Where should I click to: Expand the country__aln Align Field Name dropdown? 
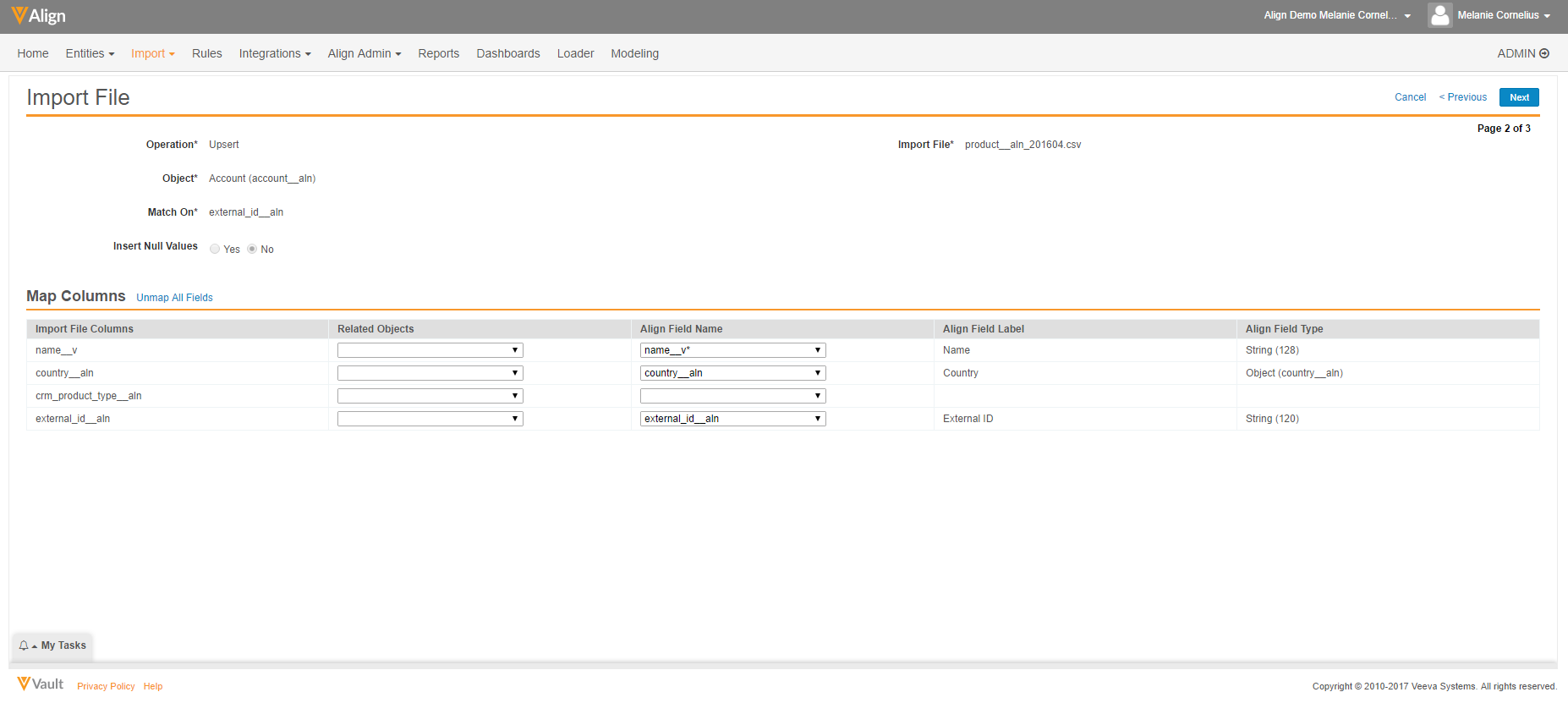click(x=732, y=373)
